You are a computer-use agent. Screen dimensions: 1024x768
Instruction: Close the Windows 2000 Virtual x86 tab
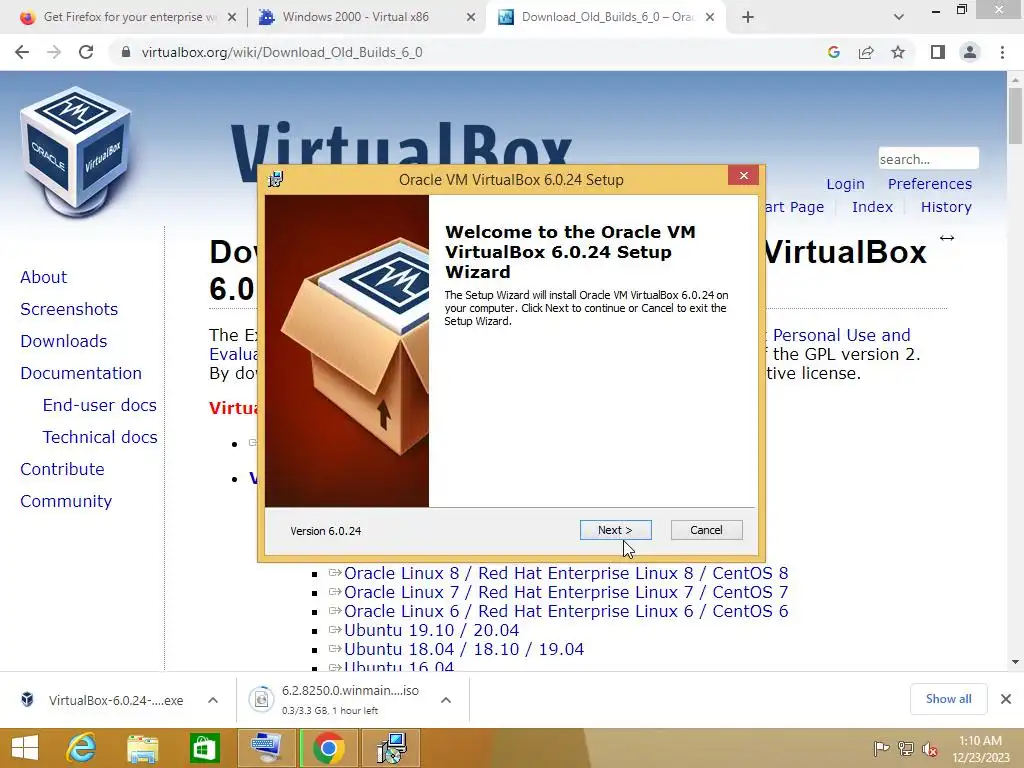(x=471, y=17)
